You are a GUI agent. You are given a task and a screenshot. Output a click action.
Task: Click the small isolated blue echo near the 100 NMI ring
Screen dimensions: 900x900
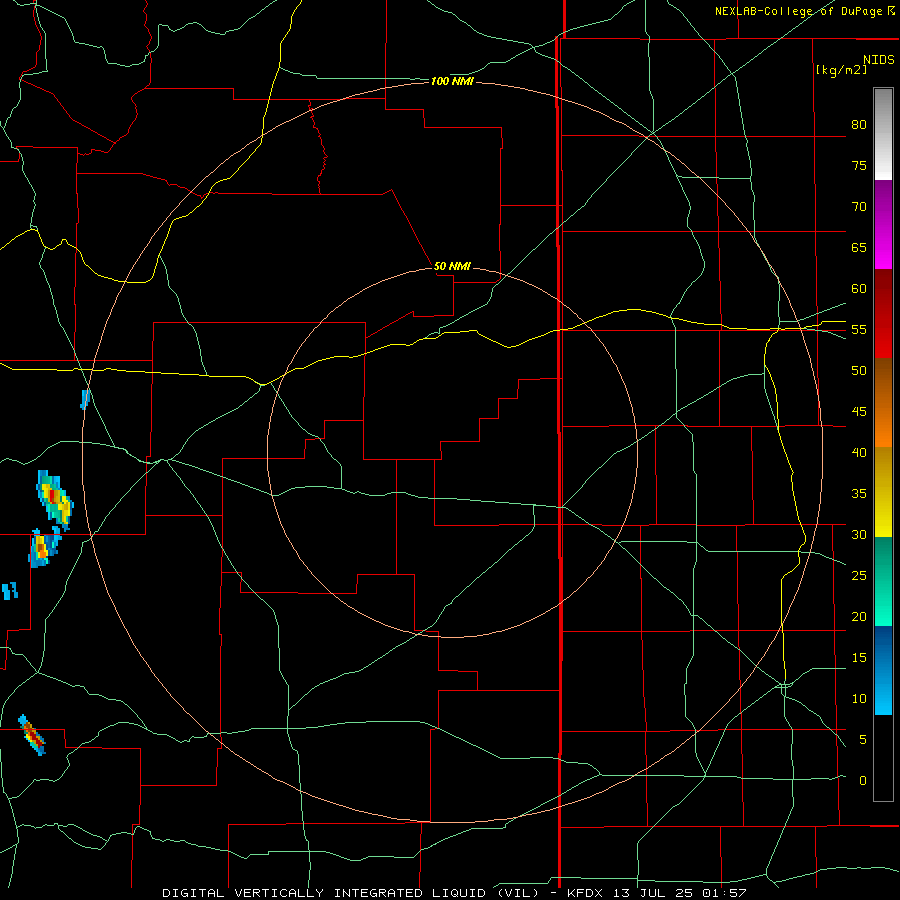tap(86, 399)
